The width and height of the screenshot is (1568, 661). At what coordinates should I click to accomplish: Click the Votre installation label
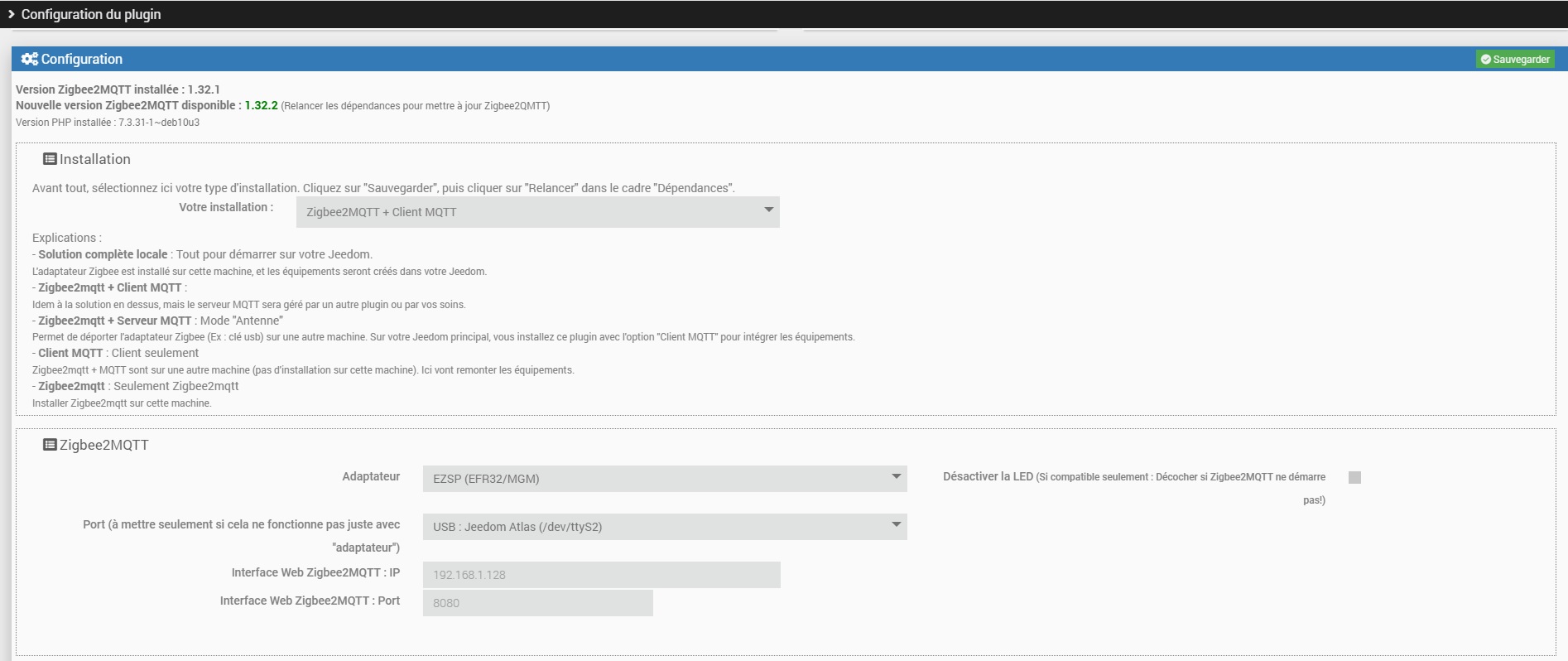(226, 207)
